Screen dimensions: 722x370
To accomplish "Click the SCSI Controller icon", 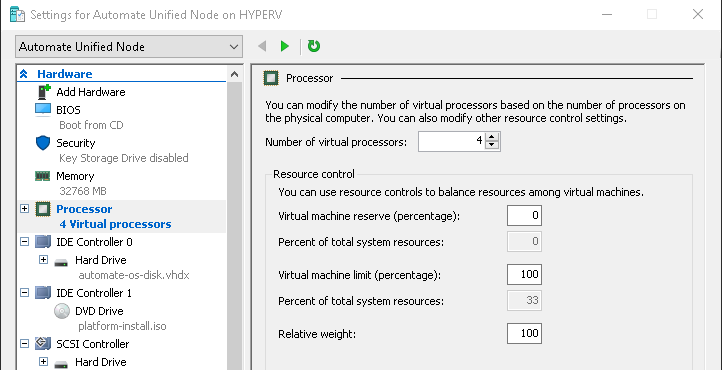I will coord(43,344).
